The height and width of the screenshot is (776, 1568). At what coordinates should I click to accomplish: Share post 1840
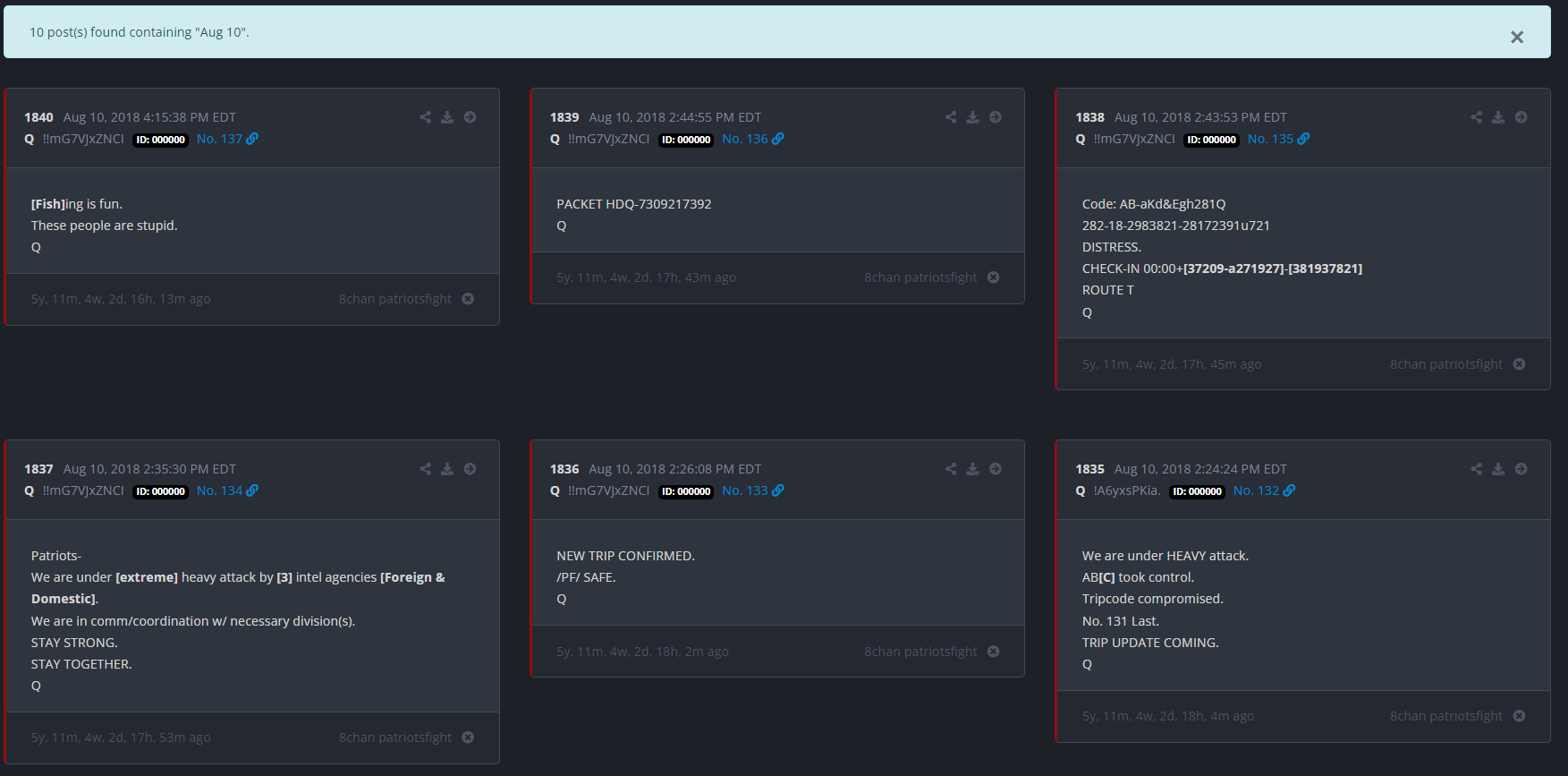click(x=426, y=117)
